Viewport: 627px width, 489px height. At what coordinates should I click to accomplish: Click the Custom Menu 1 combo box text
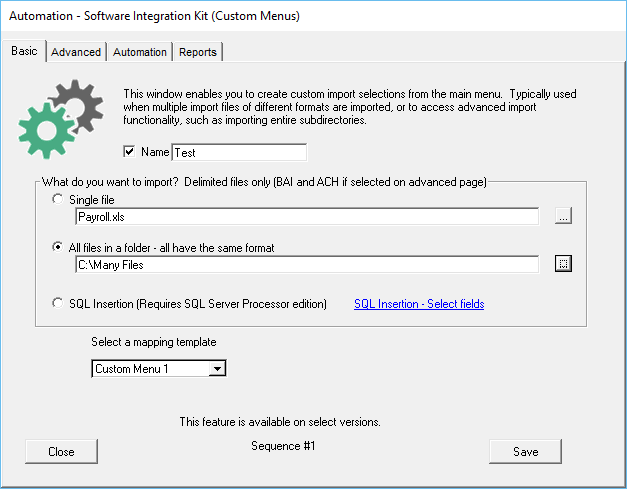[x=149, y=369]
